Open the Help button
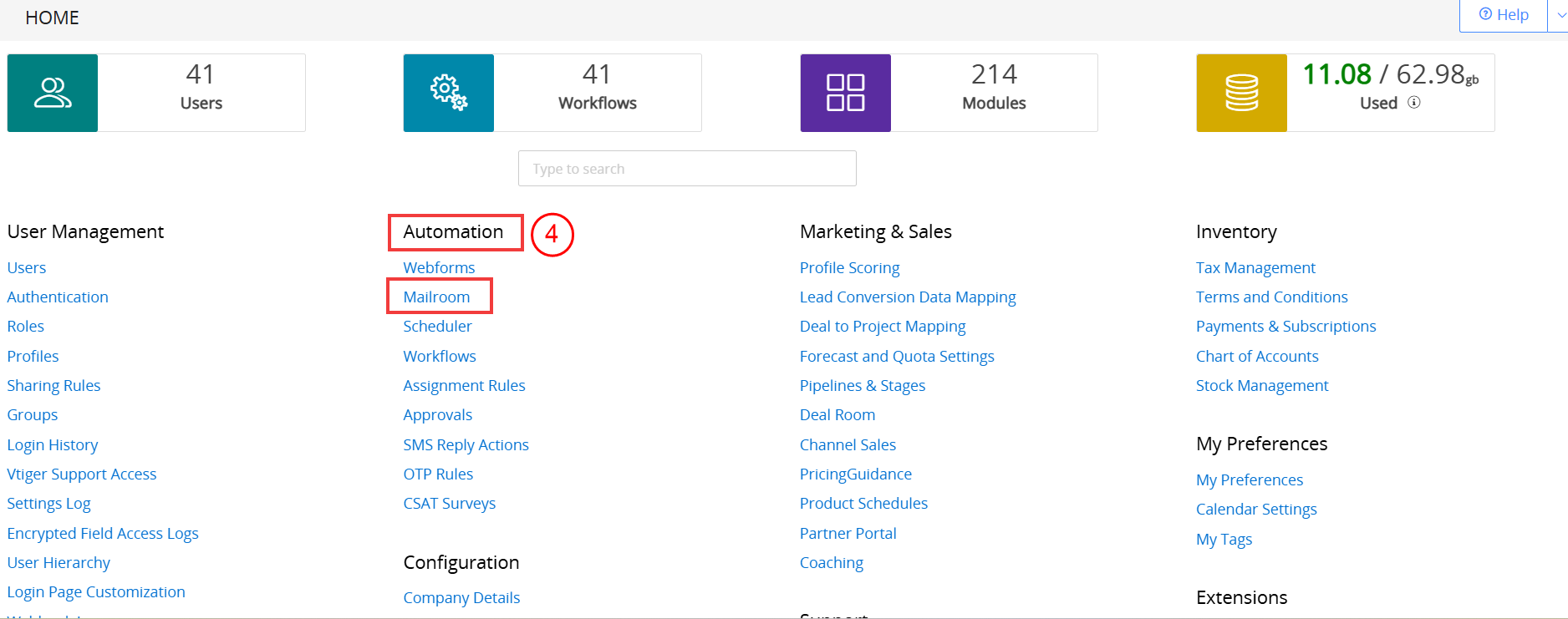 [x=1504, y=15]
